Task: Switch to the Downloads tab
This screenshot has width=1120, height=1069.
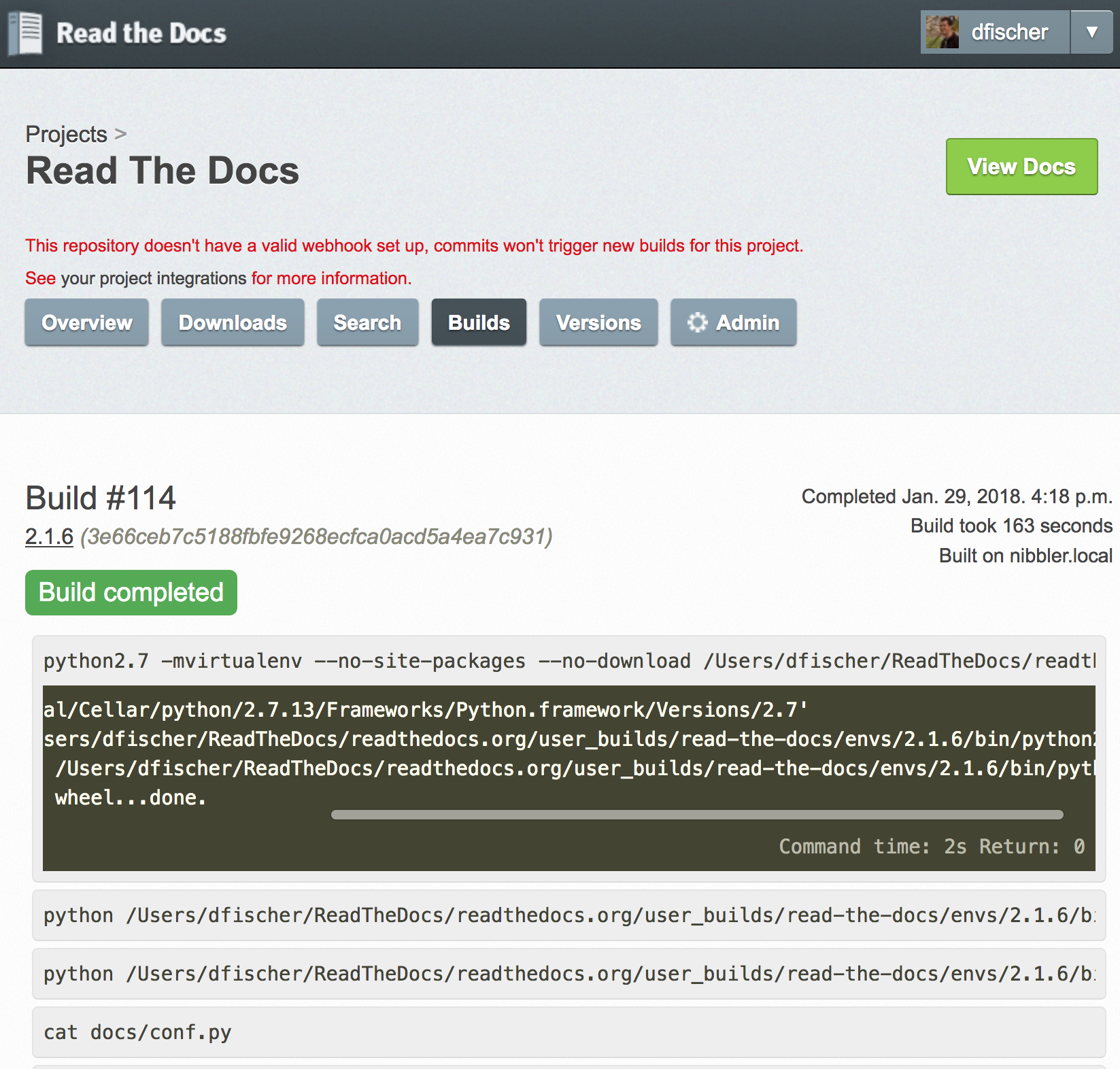Action: click(233, 322)
